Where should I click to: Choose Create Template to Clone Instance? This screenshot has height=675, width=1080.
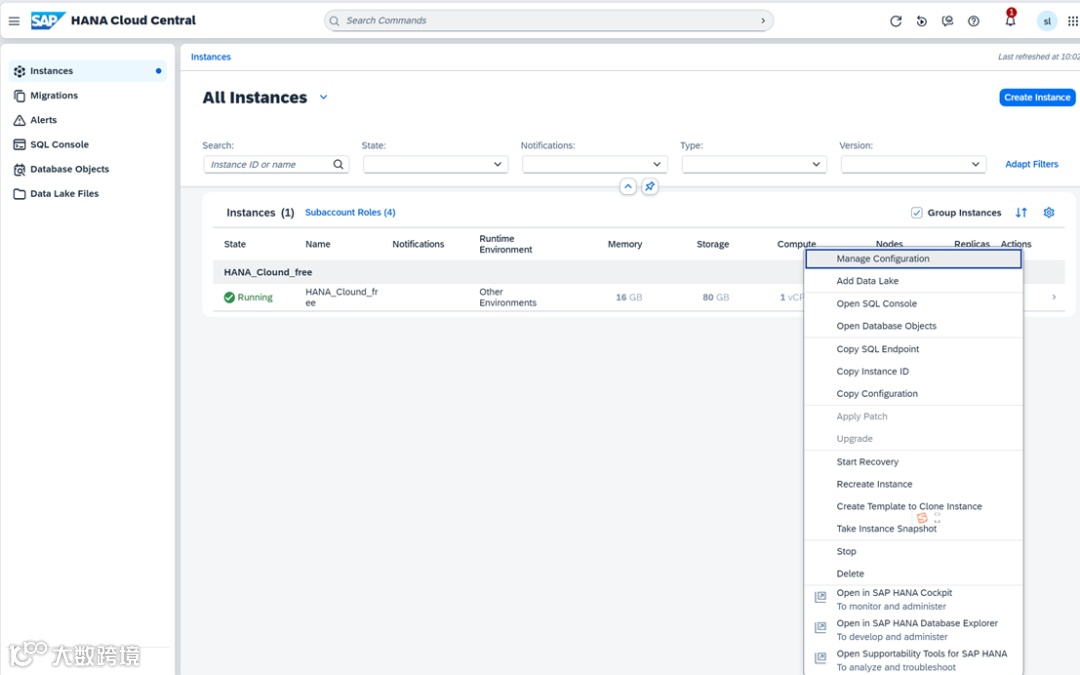click(x=913, y=506)
